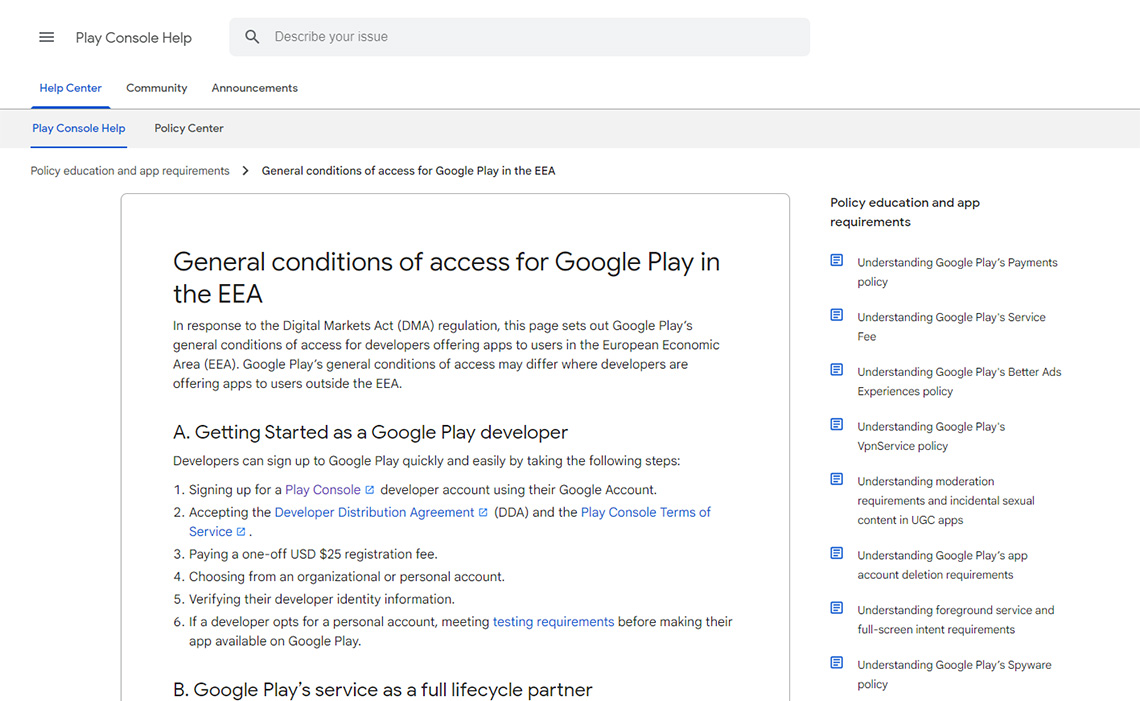Viewport: 1140px width, 701px height.
Task: Click the article icon beside app account deletion
Action: click(837, 553)
